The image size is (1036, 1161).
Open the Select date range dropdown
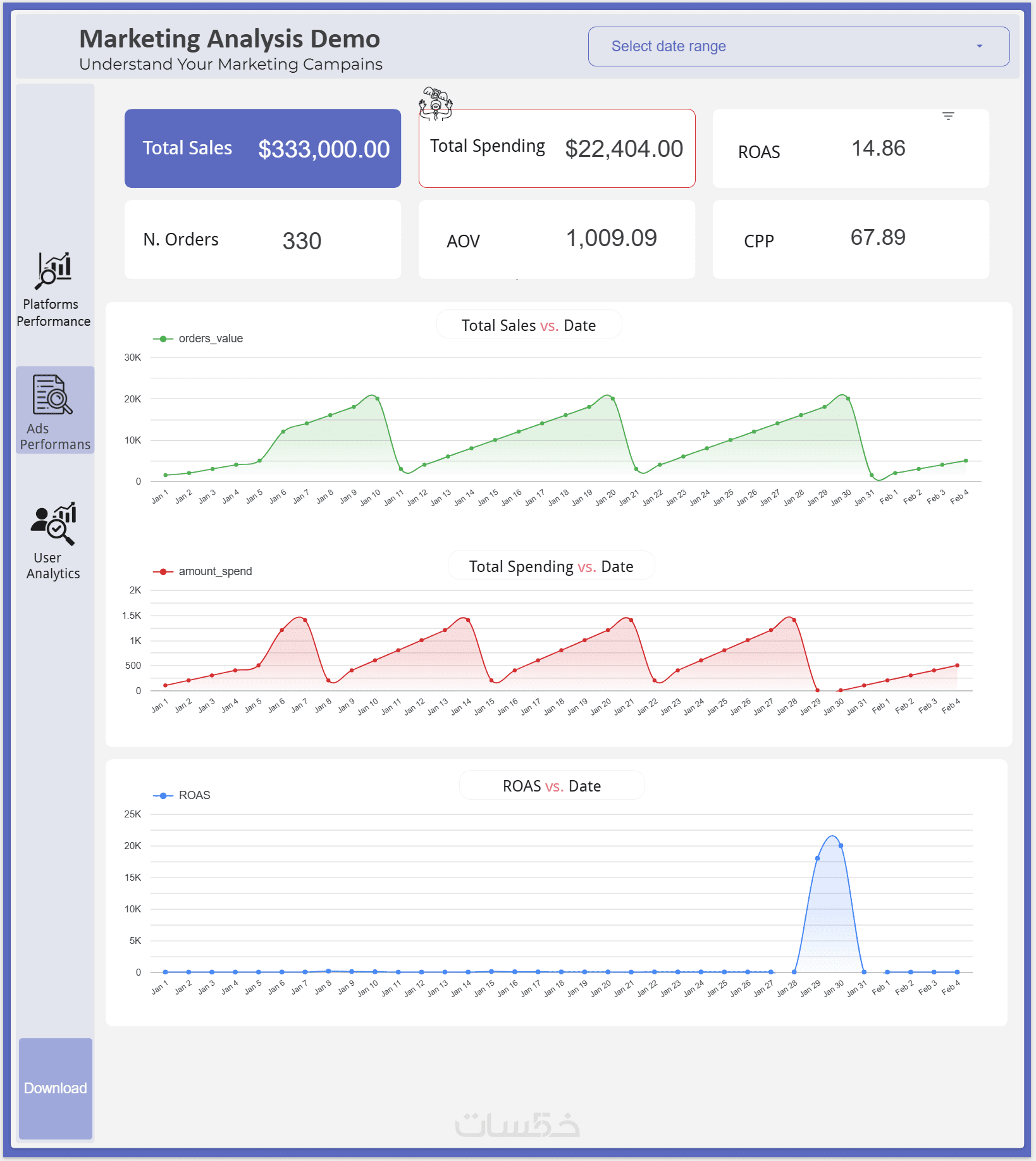point(799,46)
